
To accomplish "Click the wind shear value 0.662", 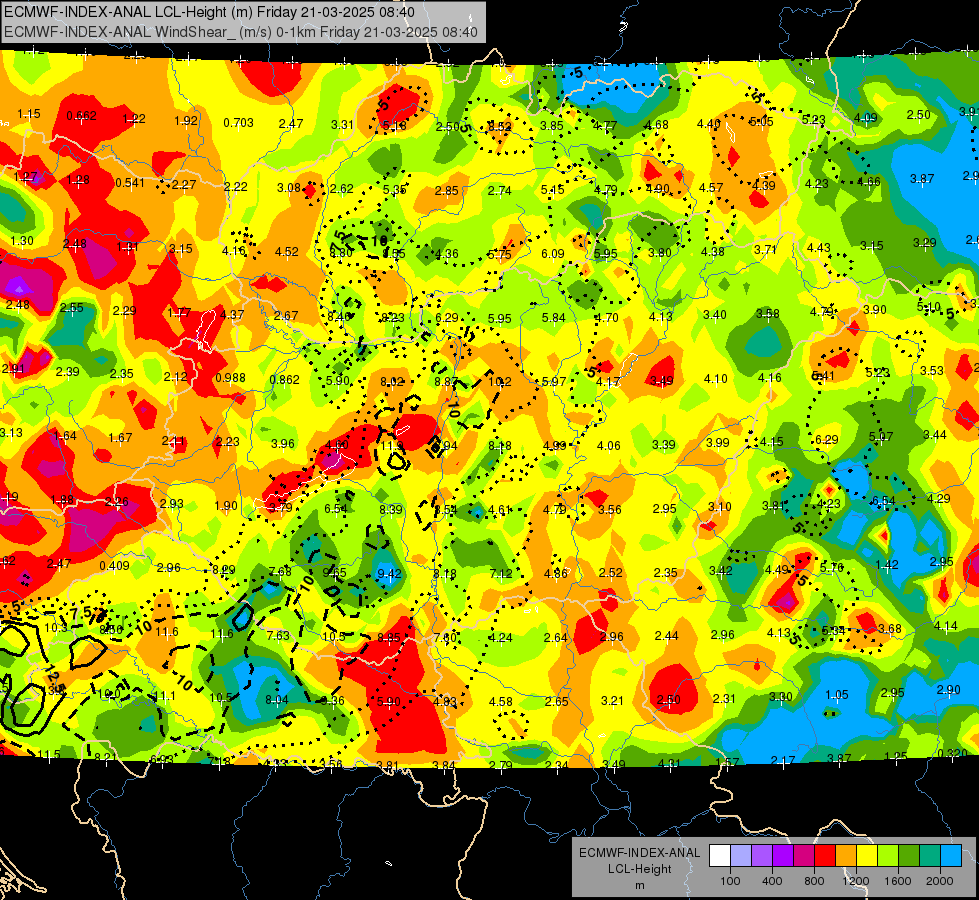I will point(81,116).
